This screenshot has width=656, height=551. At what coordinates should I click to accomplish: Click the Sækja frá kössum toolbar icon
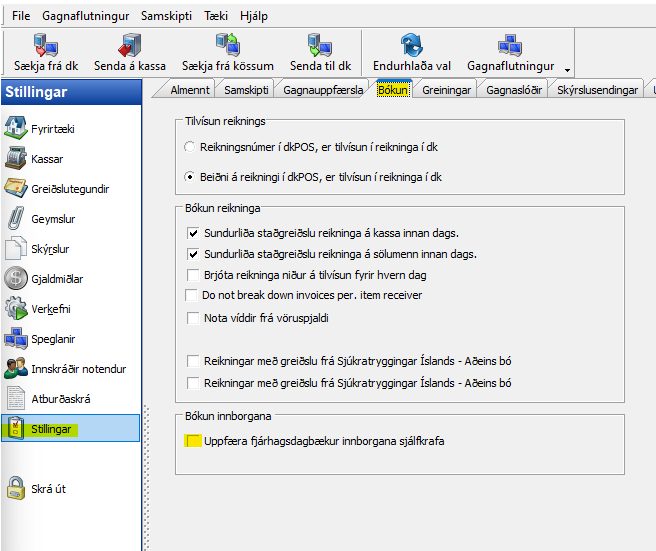(228, 45)
